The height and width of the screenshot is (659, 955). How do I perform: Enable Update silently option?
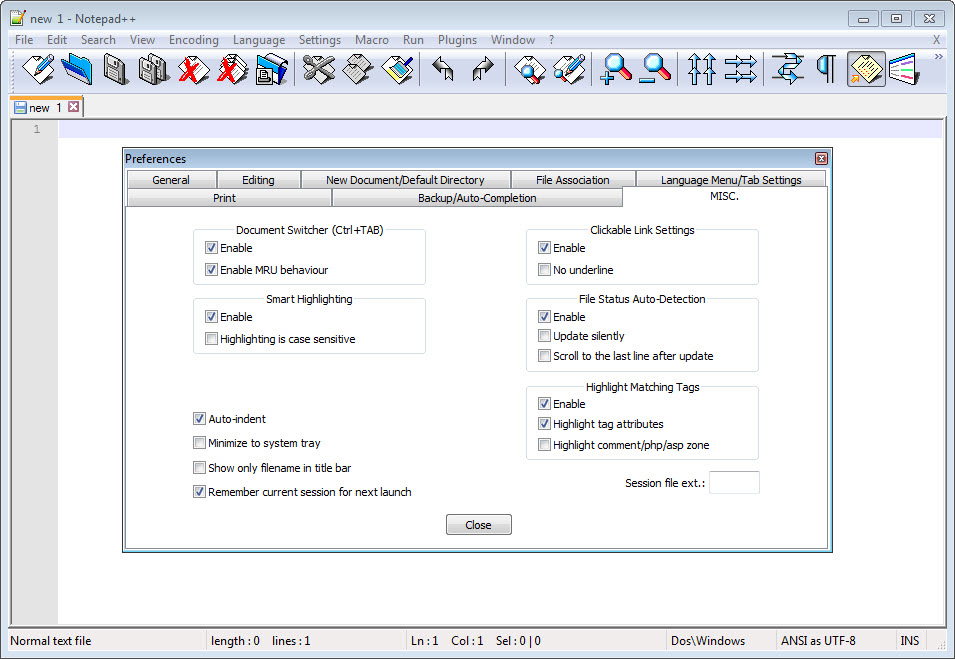(x=544, y=336)
